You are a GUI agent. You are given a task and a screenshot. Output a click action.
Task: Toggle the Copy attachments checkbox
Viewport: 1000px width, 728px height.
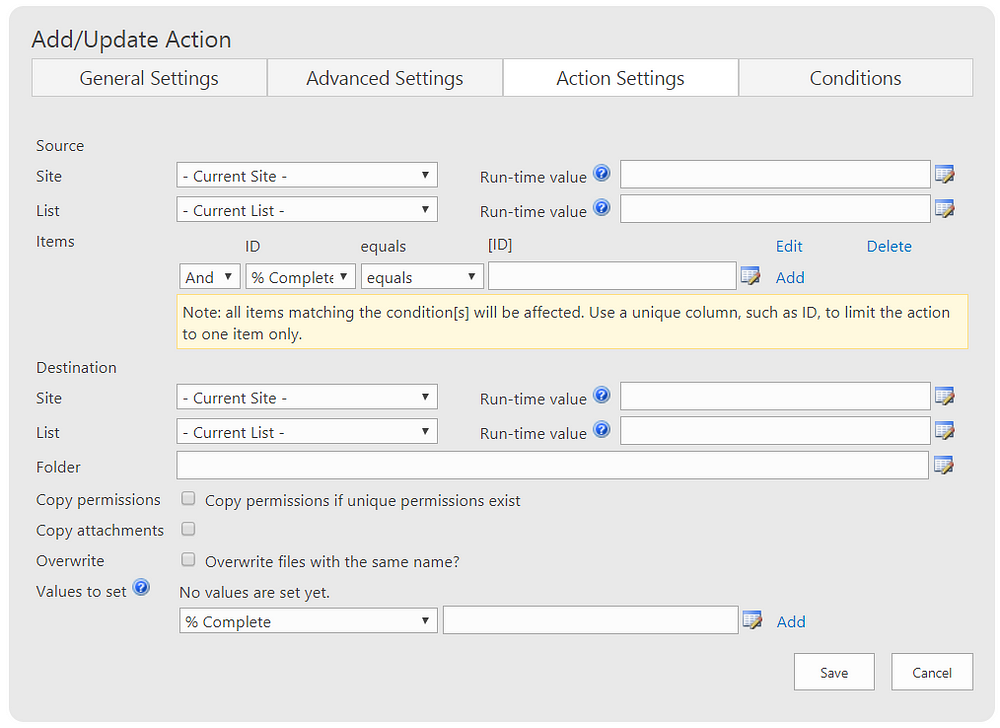[x=188, y=529]
